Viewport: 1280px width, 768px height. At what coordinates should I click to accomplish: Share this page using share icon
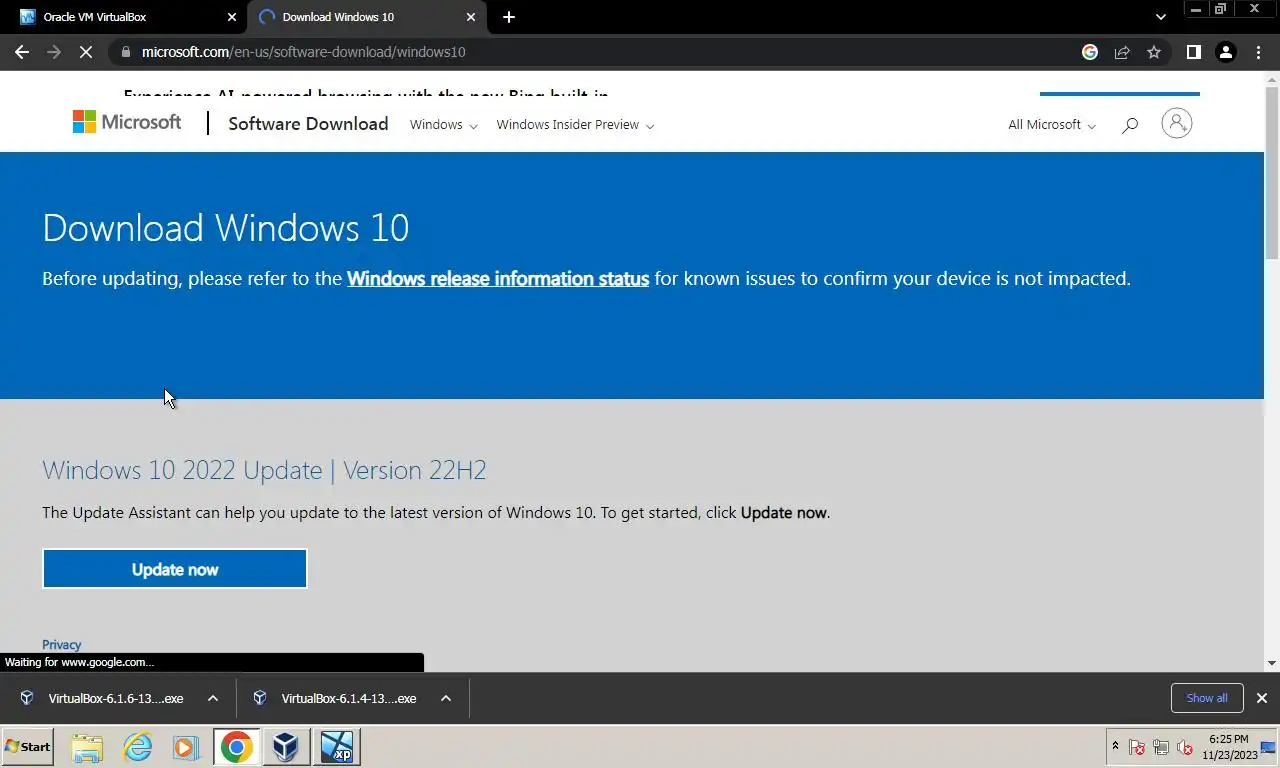[1122, 52]
